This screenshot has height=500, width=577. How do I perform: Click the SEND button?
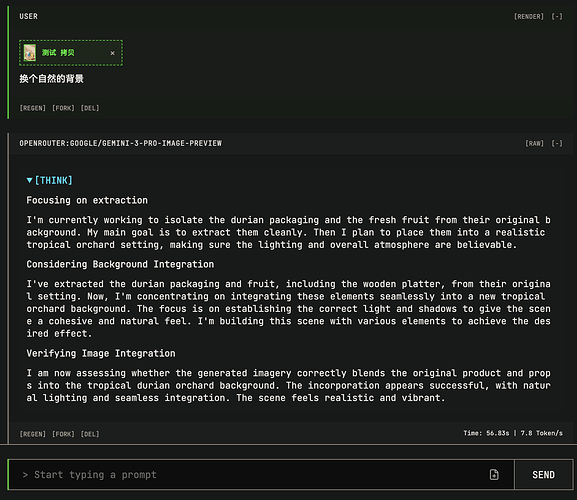click(x=544, y=475)
